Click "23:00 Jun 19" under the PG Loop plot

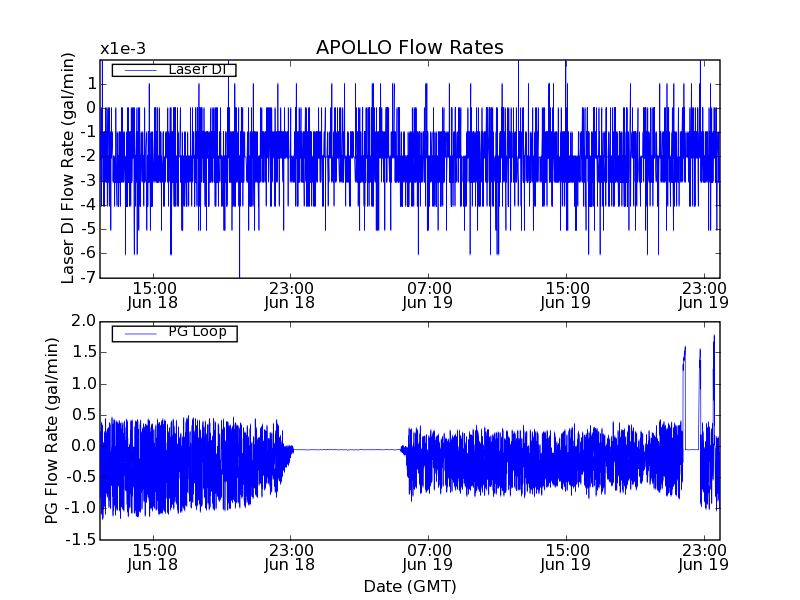(704, 558)
